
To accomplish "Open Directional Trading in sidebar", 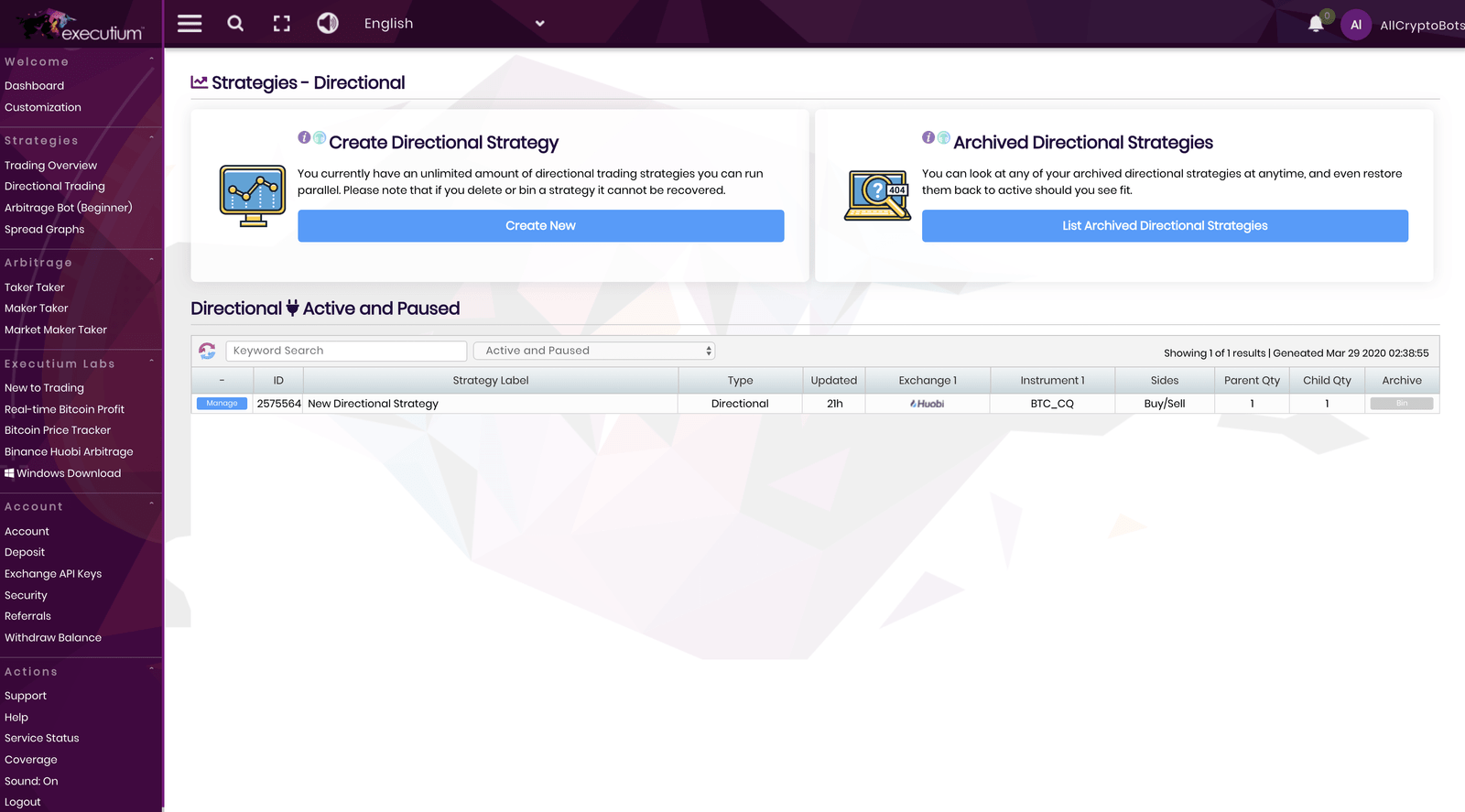I will coord(55,187).
